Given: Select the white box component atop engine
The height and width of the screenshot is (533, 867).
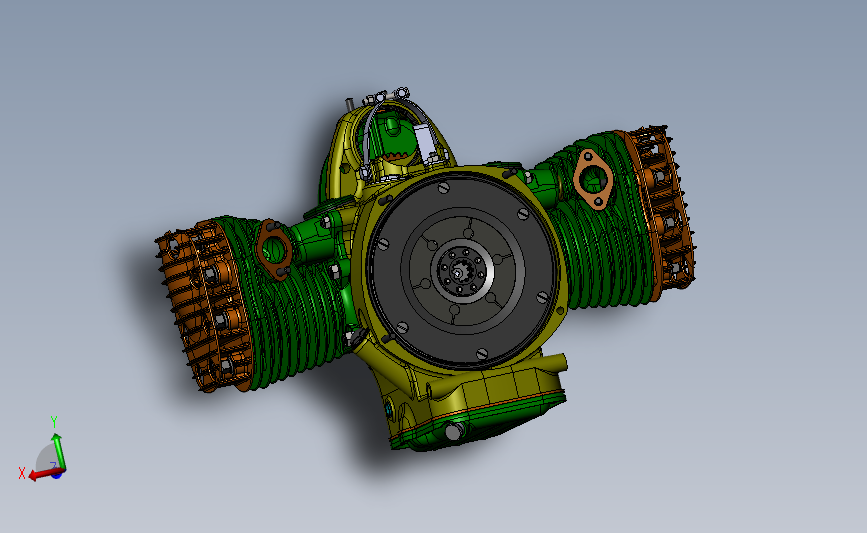Looking at the screenshot, I should 425,142.
